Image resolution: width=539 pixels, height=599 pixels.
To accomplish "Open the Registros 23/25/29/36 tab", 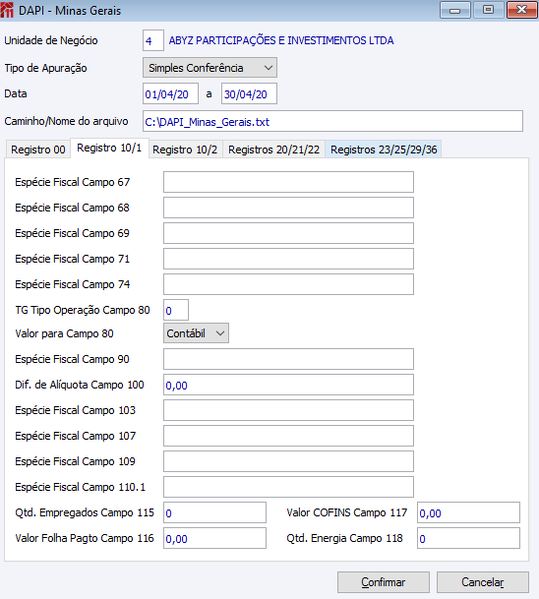I will click(384, 149).
